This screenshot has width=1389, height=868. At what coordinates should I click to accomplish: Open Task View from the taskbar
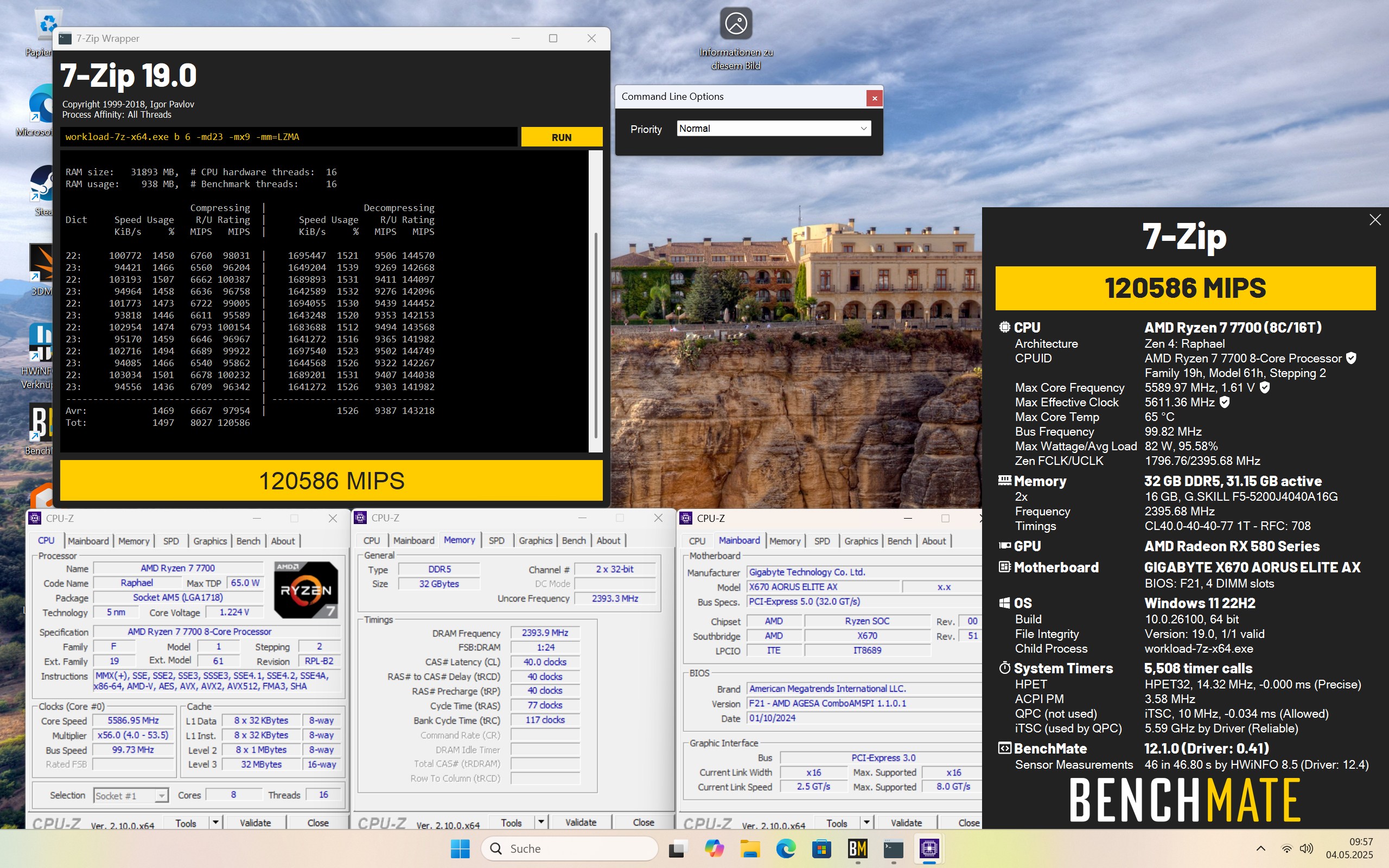[x=678, y=848]
